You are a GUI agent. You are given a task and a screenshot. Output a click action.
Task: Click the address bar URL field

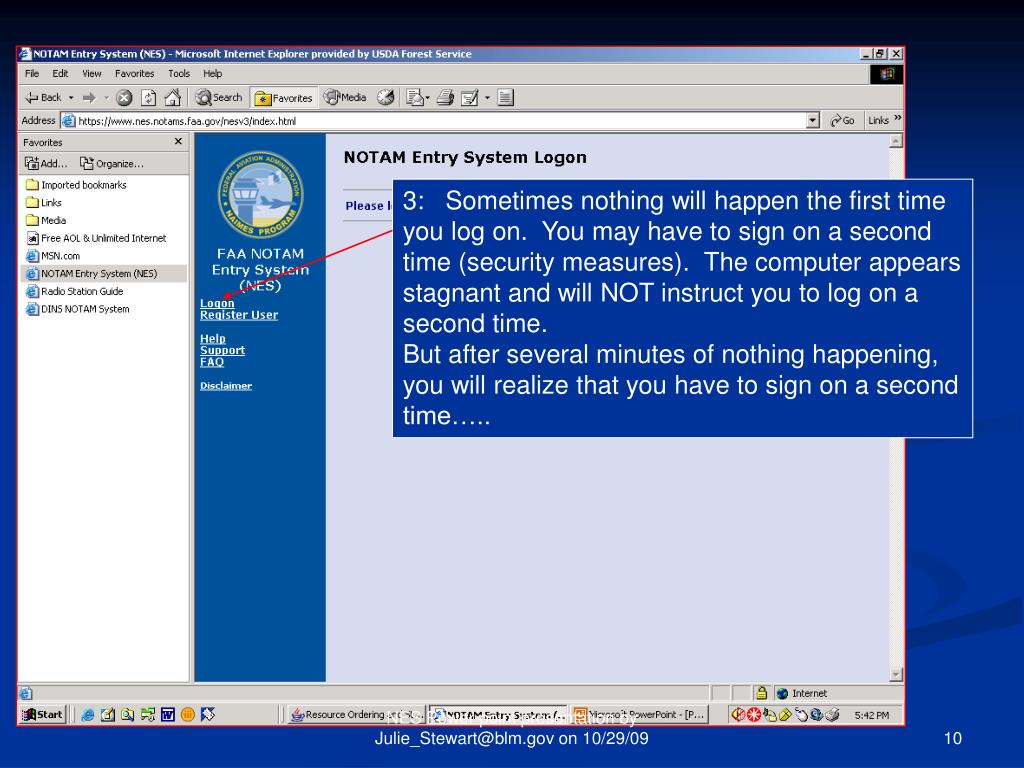point(434,121)
